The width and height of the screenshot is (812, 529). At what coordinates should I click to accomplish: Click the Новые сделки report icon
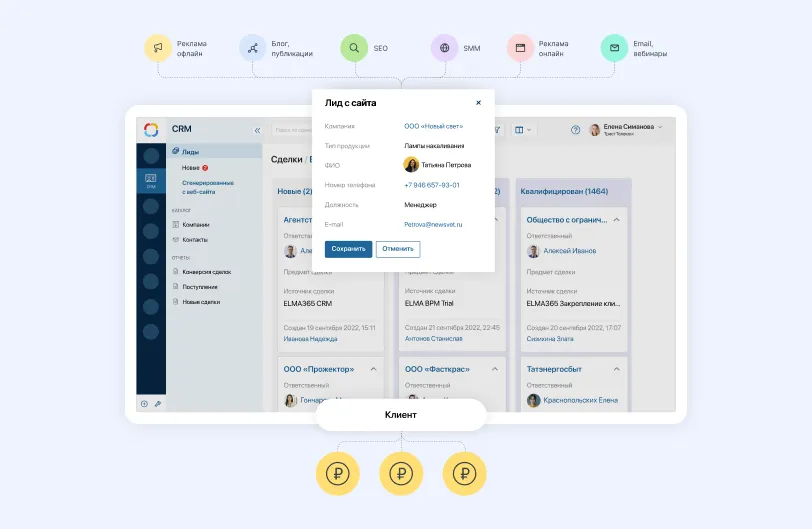tap(176, 301)
